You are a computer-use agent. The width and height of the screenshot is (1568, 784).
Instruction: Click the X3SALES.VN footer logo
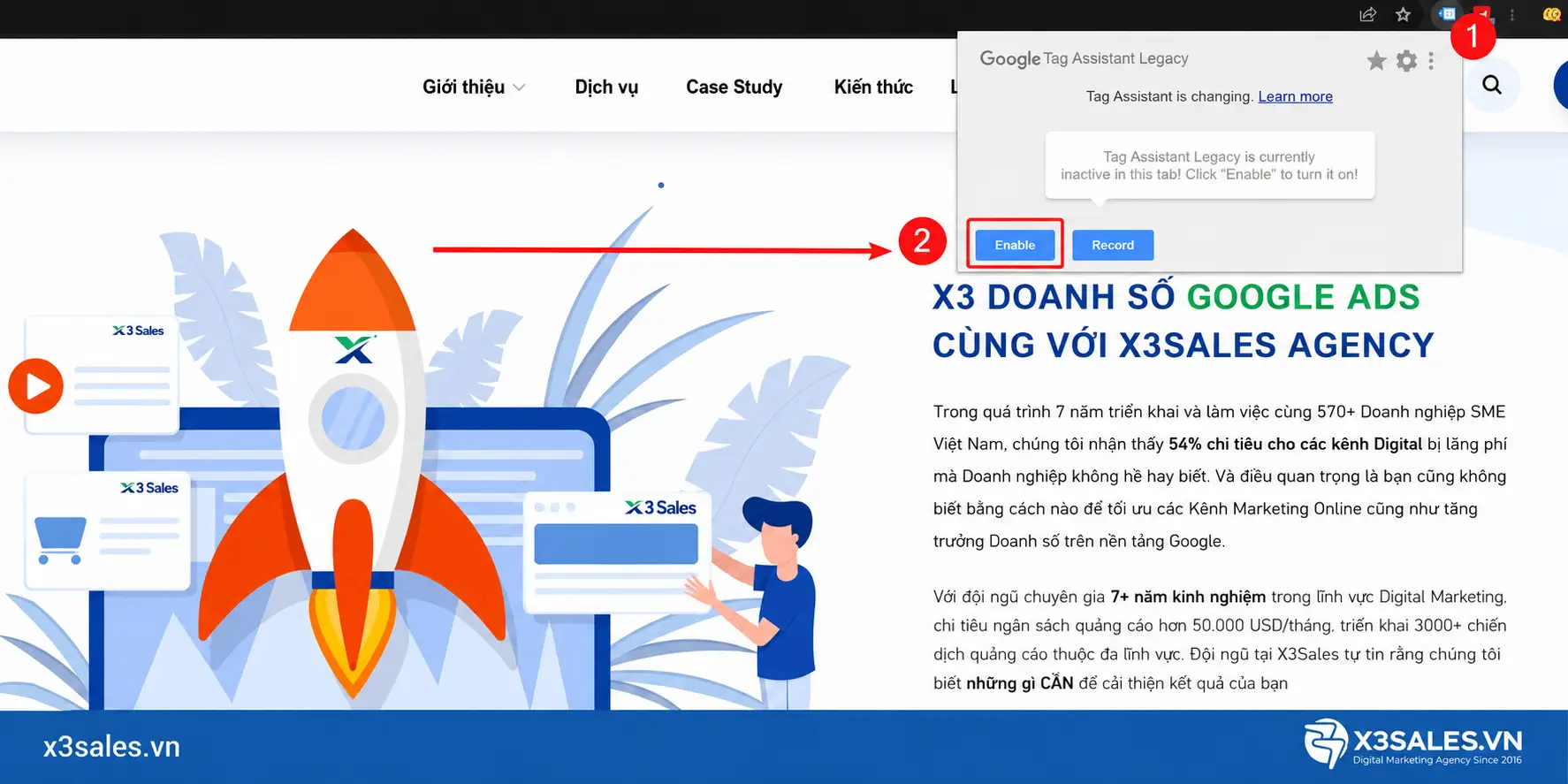(1413, 744)
